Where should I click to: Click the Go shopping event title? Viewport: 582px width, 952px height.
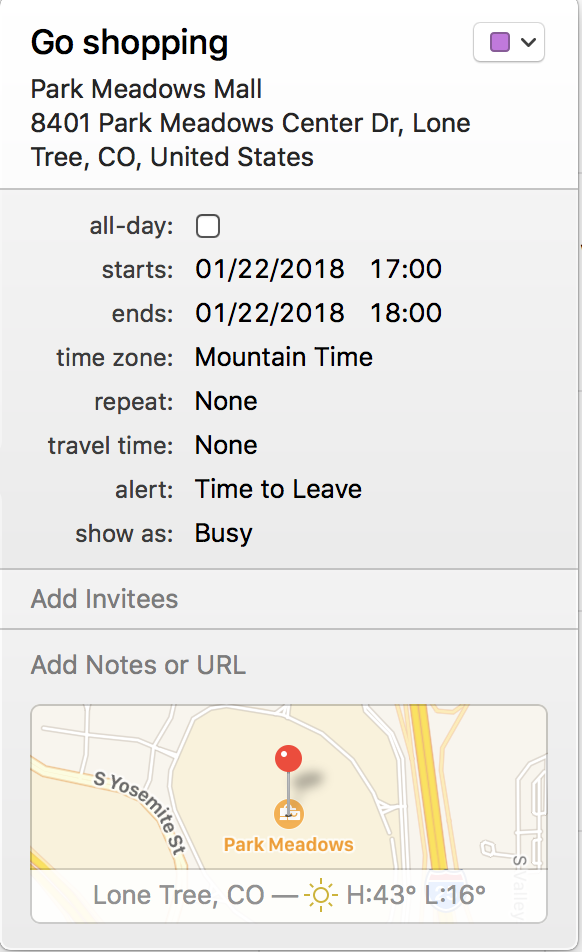129,43
